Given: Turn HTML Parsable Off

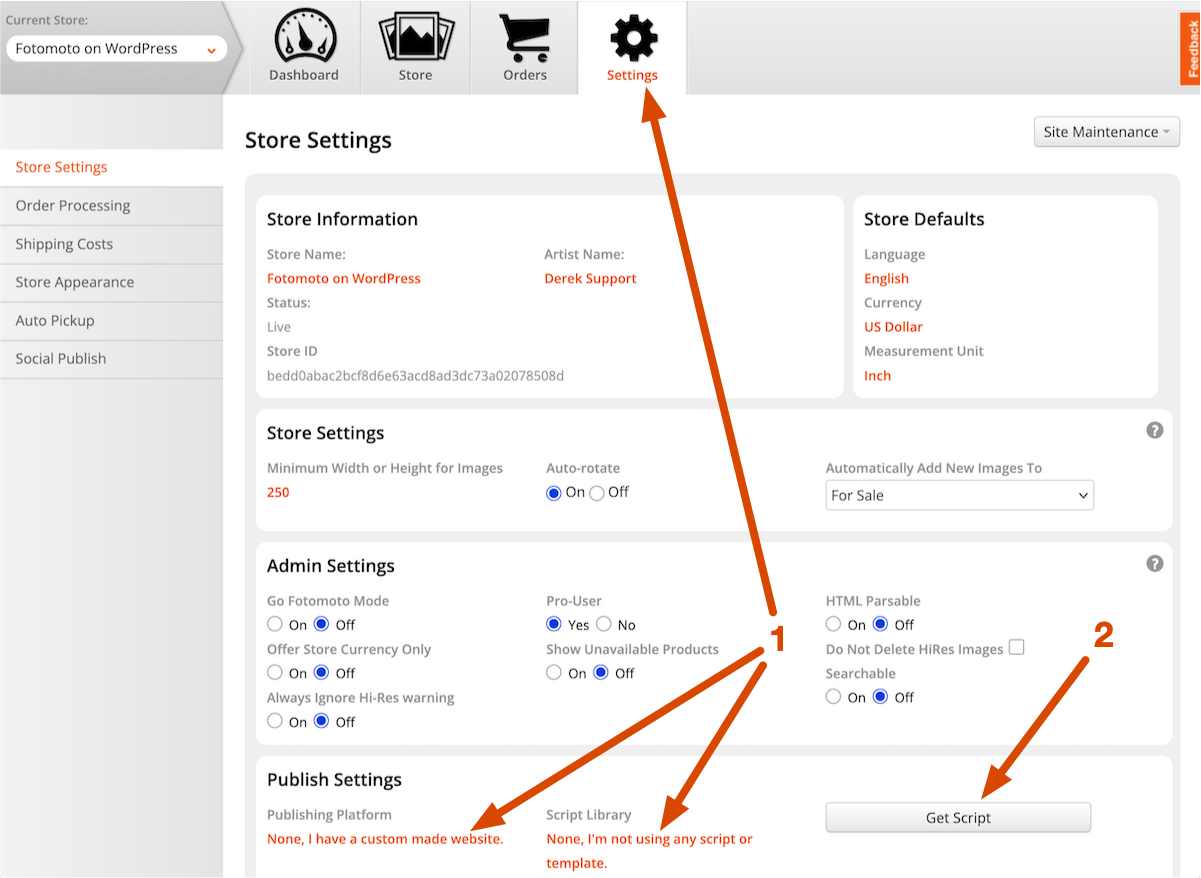Looking at the screenshot, I should (x=881, y=624).
